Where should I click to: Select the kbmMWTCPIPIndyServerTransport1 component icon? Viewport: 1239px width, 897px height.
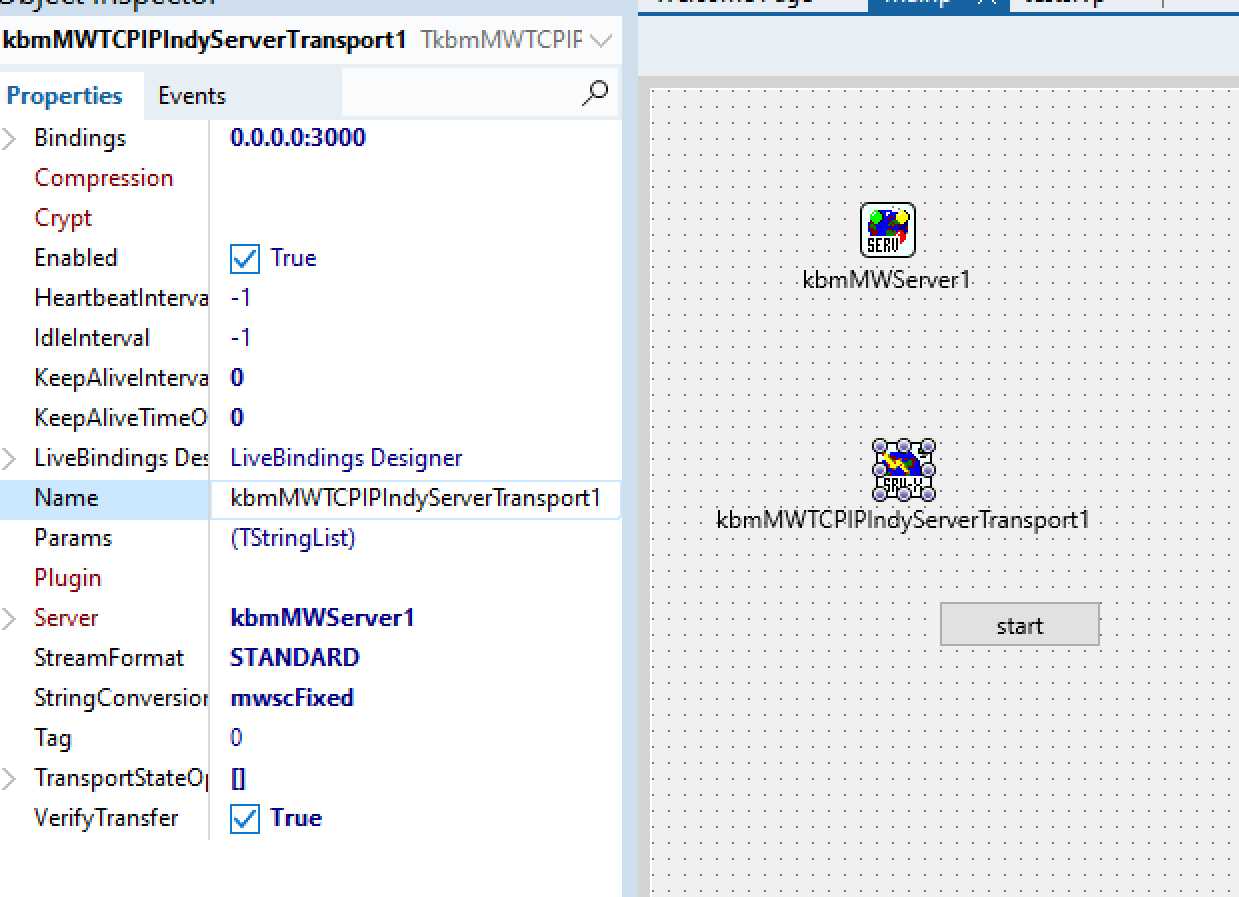[x=904, y=470]
